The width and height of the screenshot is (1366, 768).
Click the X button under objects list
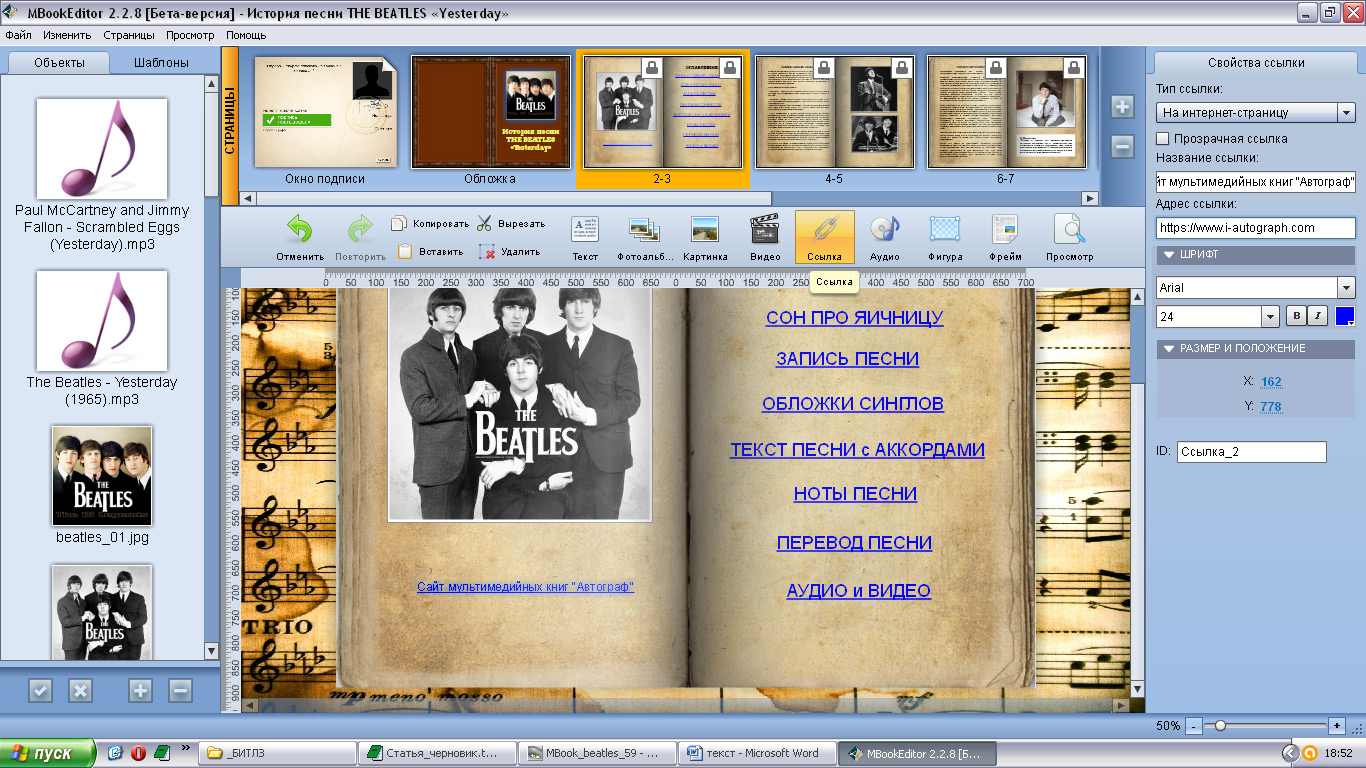(80, 690)
